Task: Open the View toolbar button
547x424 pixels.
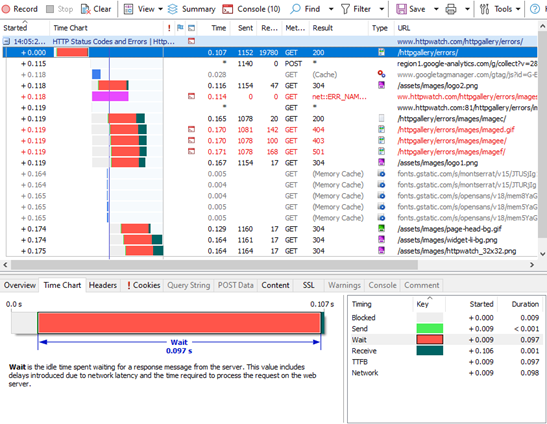Action: 140,9
